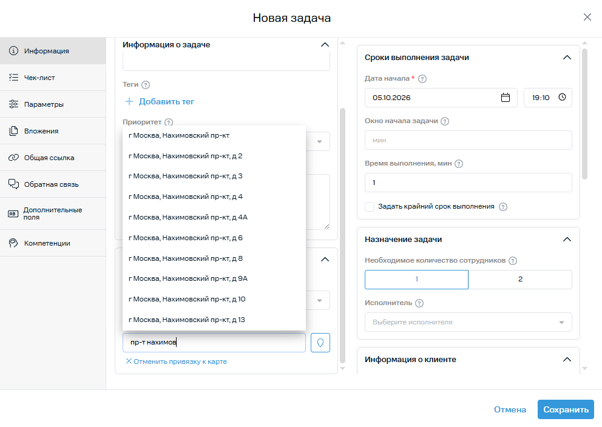This screenshot has width=602, height=427.
Task: Open the Дополнительные поля section
Action: (x=53, y=214)
